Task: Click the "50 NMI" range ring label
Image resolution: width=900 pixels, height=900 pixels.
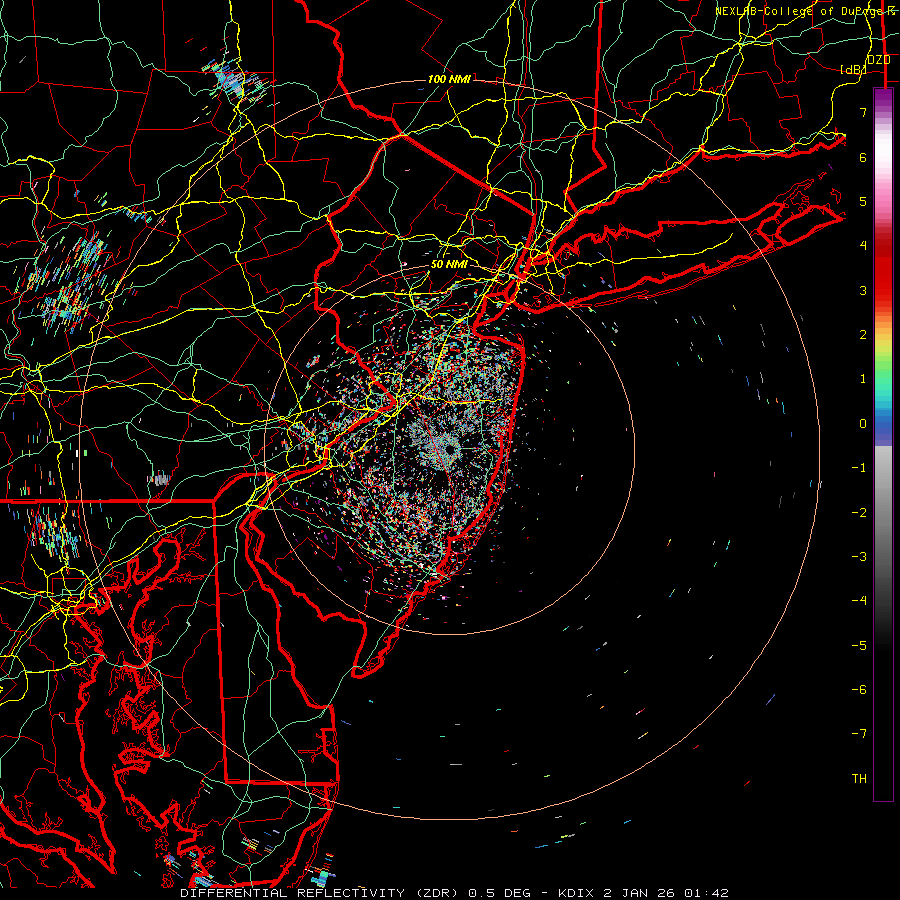Action: coord(449,264)
